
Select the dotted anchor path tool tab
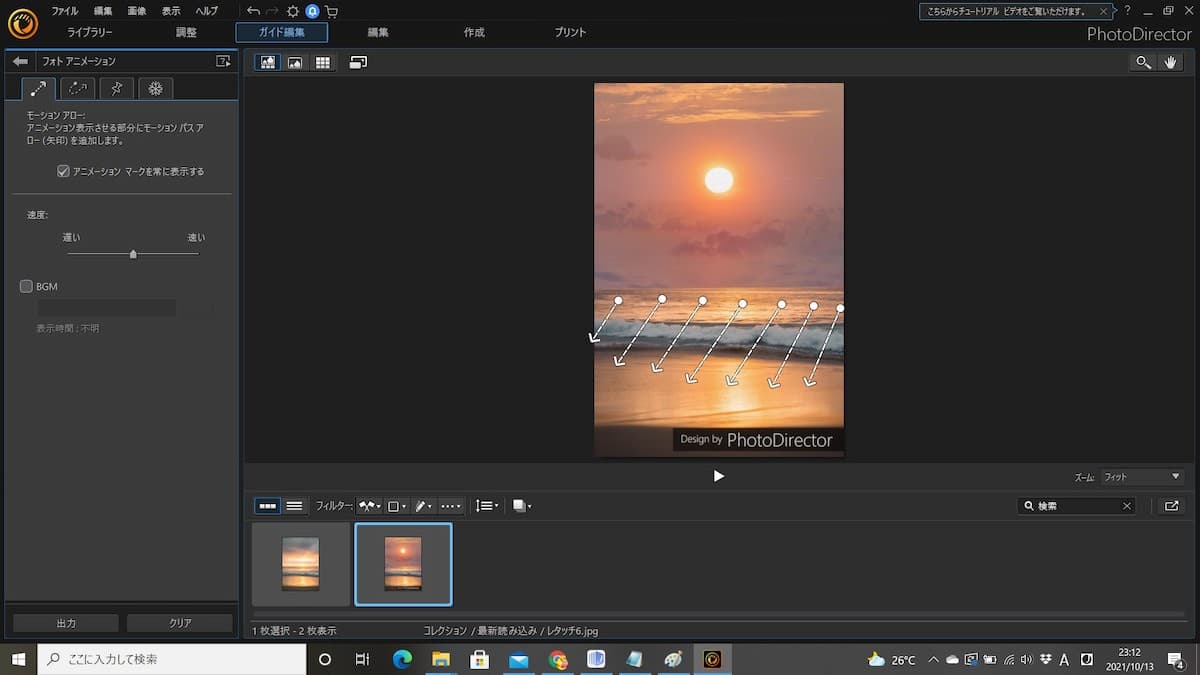coord(77,89)
